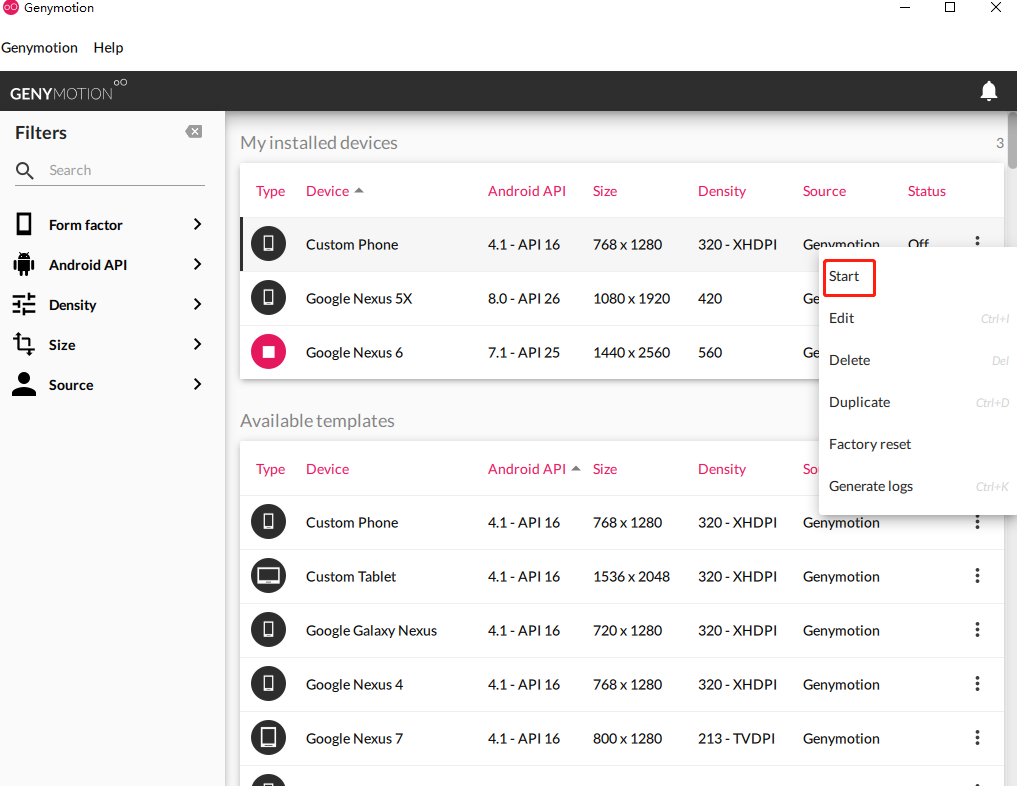Sort installed devices by Android API header

[527, 191]
